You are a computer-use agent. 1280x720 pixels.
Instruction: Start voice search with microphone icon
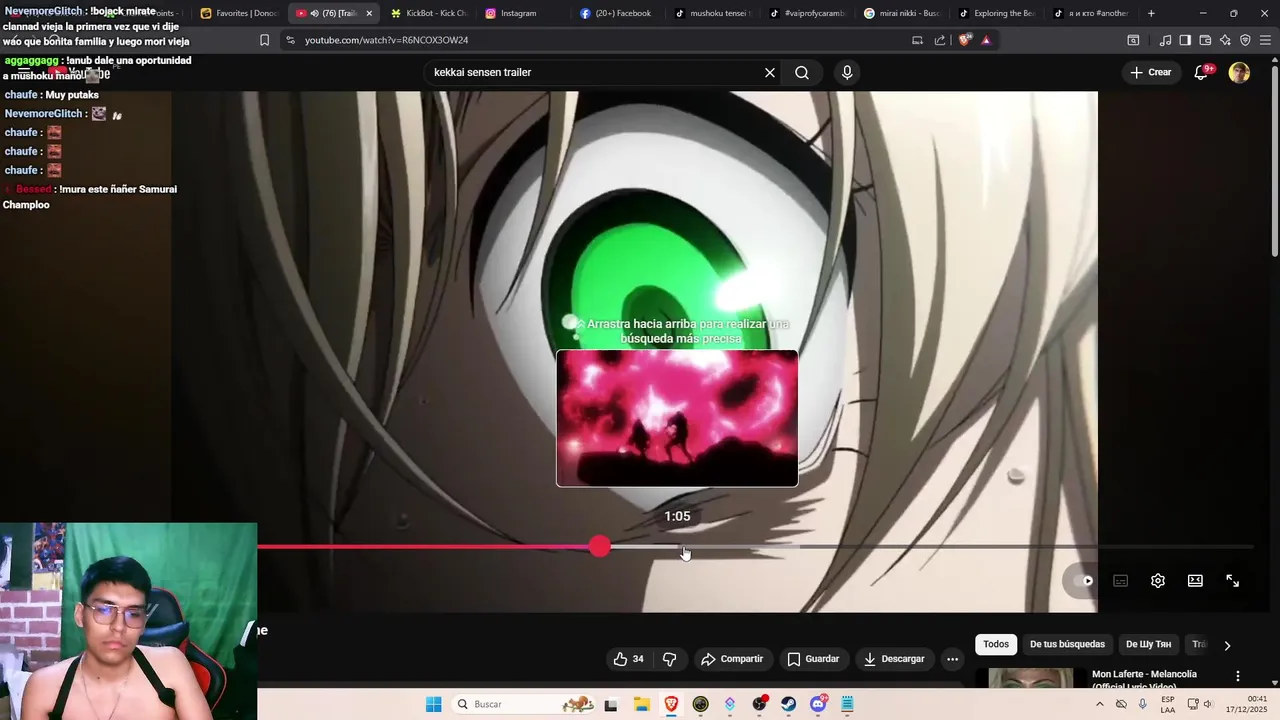click(847, 72)
